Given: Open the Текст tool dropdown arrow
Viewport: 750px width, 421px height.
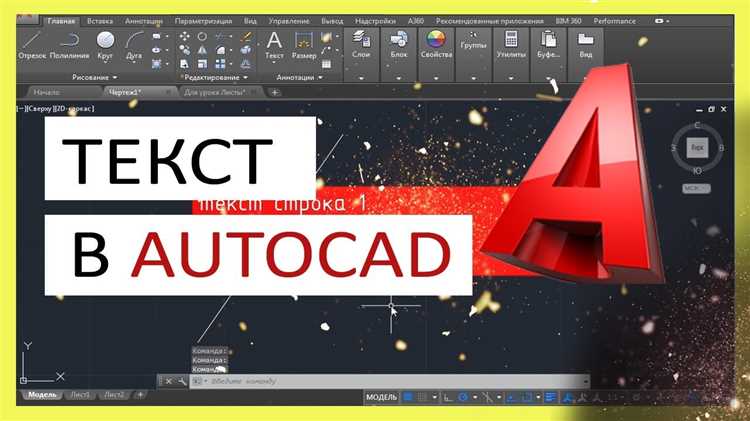Looking at the screenshot, I should (x=274, y=62).
